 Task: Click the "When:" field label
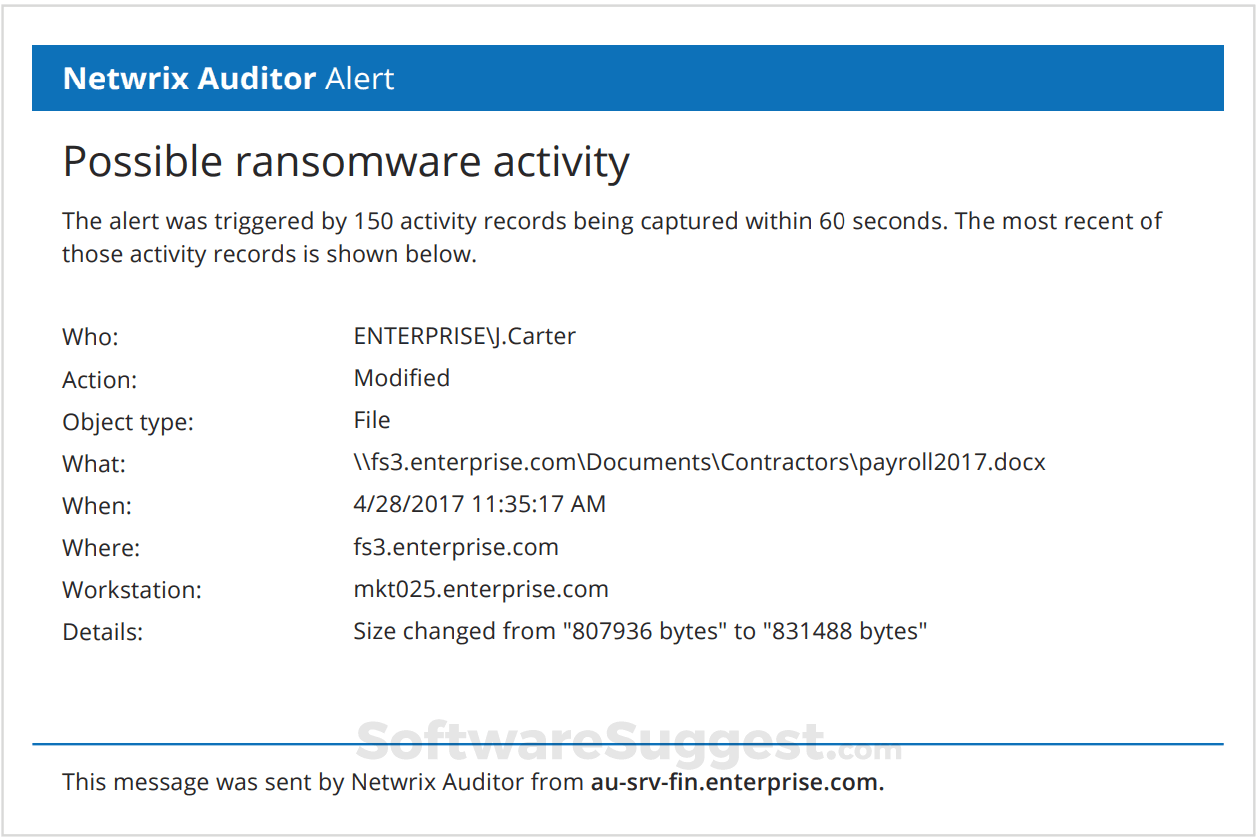(97, 507)
